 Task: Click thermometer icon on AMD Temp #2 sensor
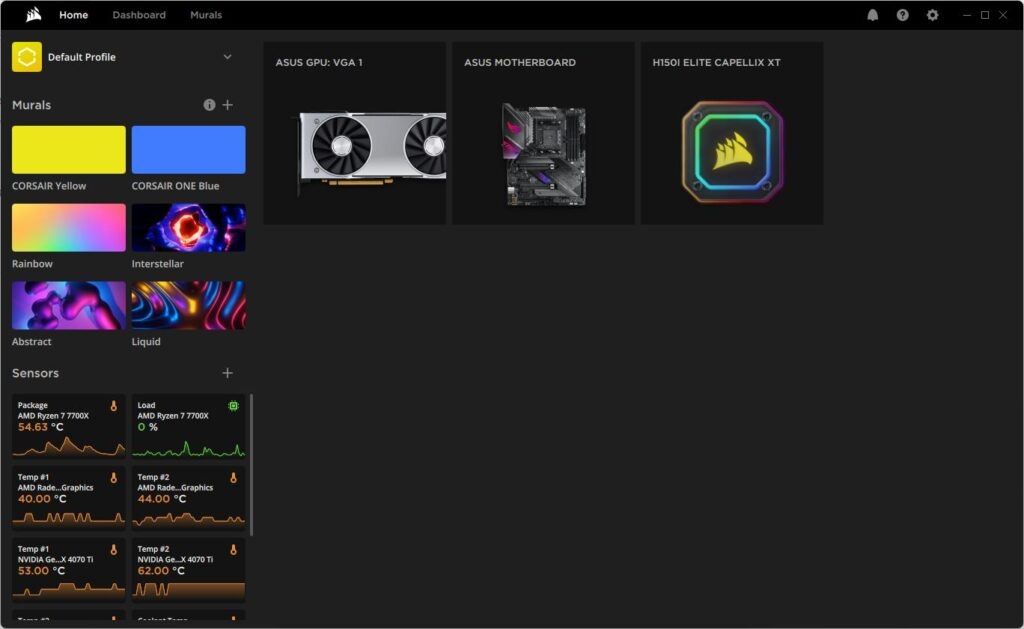(x=233, y=478)
